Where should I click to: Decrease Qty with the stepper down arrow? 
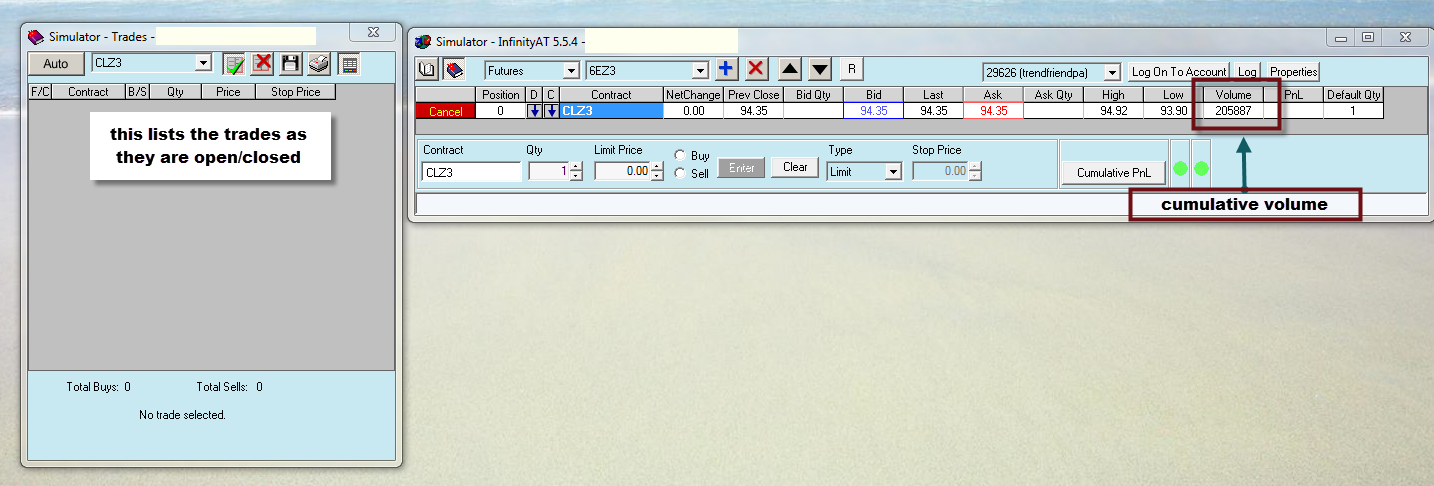click(575, 175)
